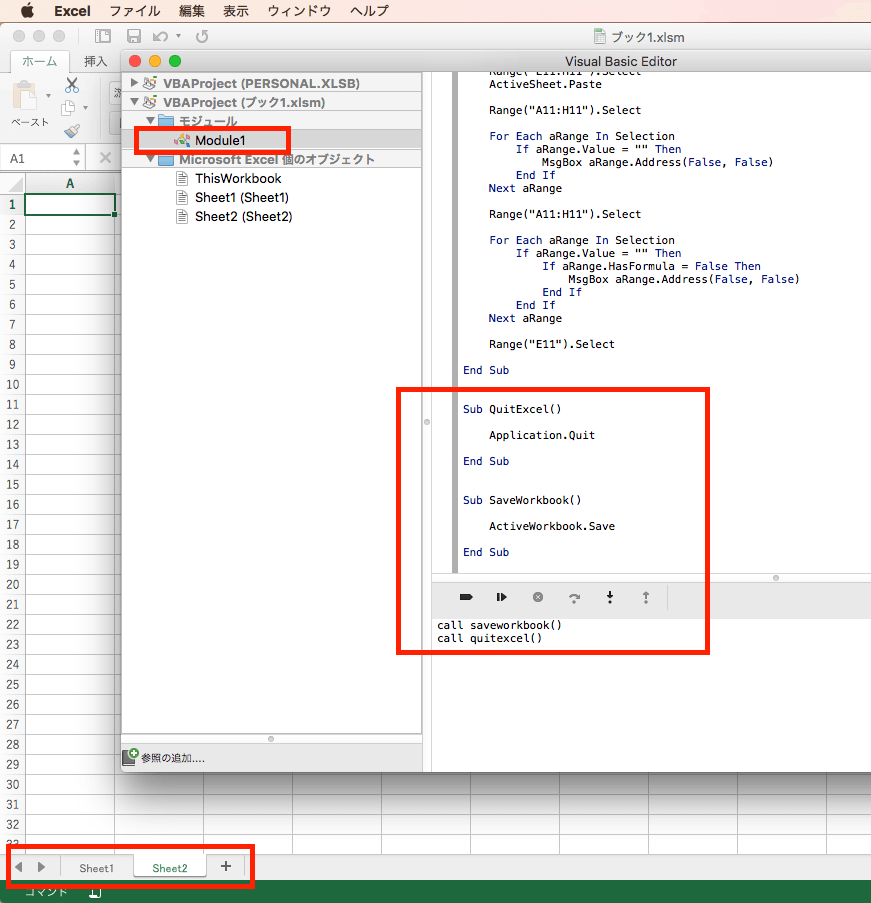
Task: Click the Module1 module icon
Action: 182,140
